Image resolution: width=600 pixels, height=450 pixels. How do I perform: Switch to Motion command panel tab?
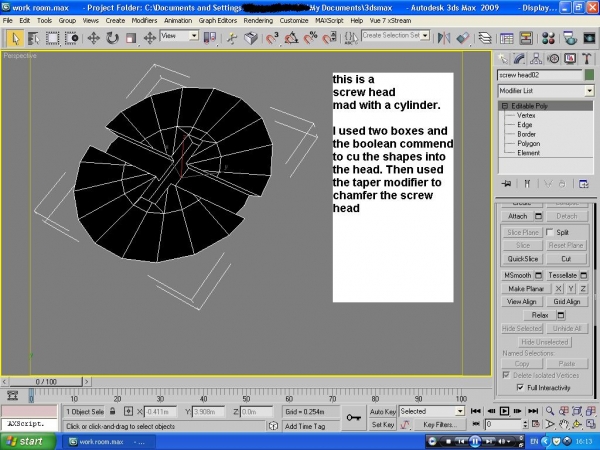(553, 59)
